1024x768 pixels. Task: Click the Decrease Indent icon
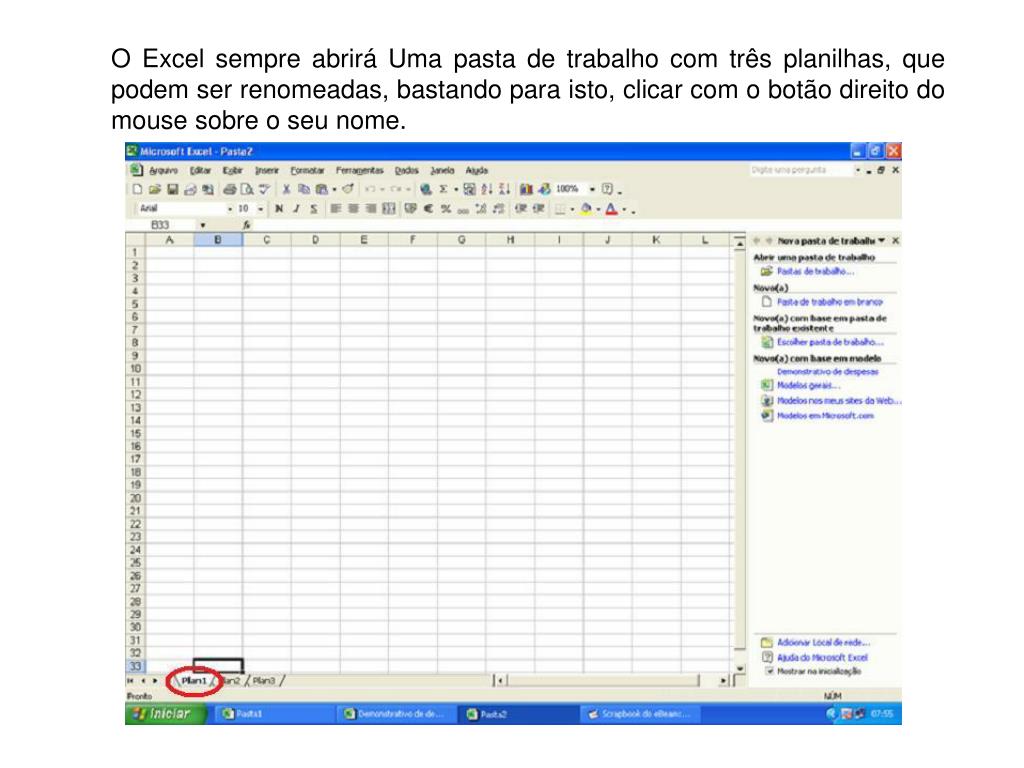tap(520, 208)
